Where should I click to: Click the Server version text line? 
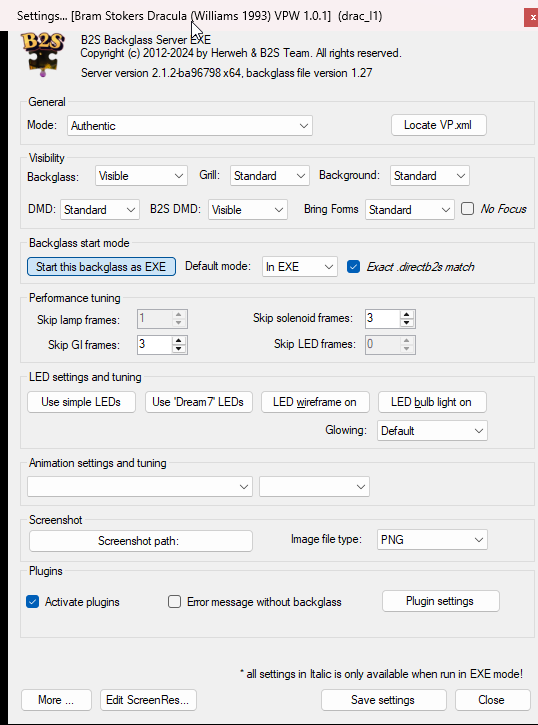(x=226, y=73)
